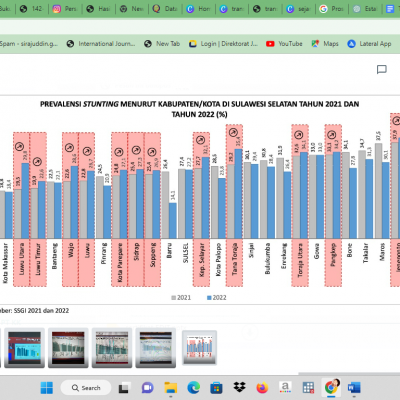Click the taskbar Search box
This screenshot has width=400, height=400.
pyautogui.click(x=86, y=388)
